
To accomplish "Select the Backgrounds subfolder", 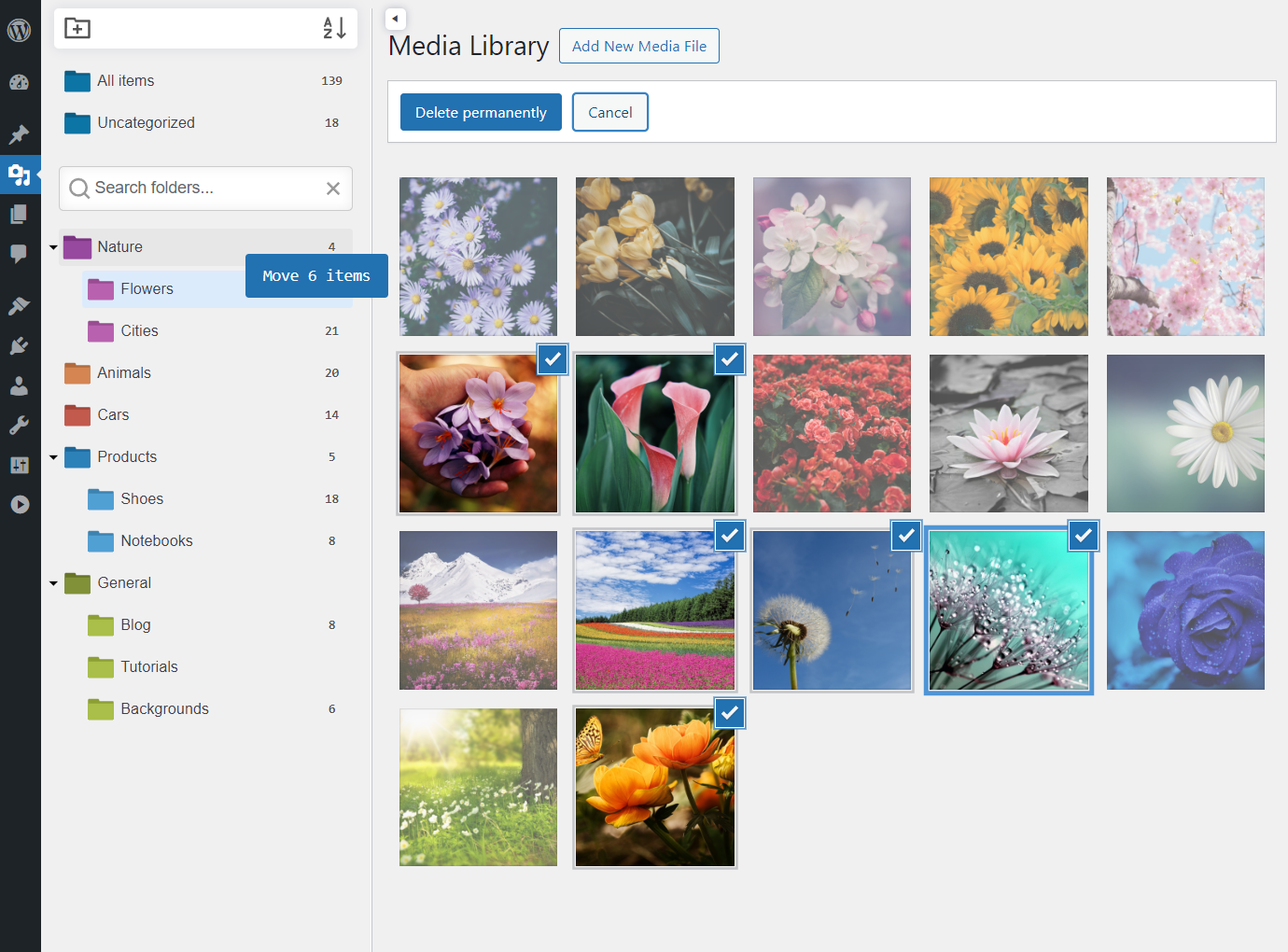I will pos(164,709).
